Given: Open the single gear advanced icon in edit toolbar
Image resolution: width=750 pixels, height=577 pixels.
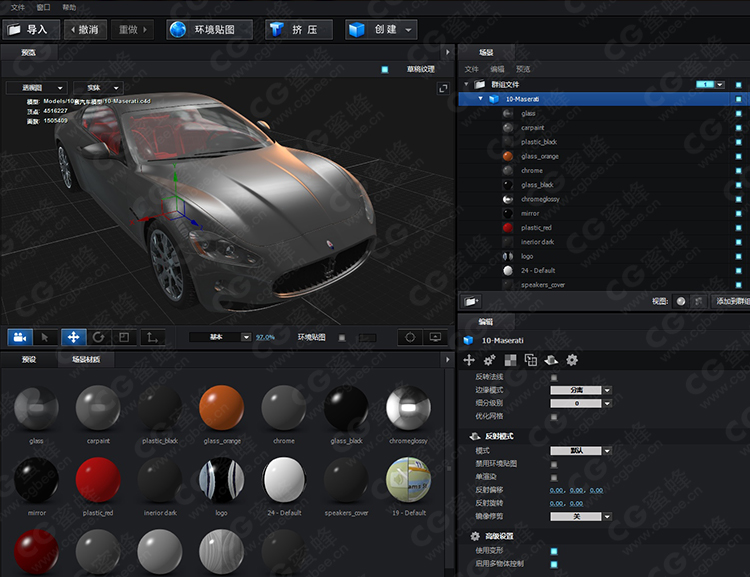Looking at the screenshot, I should [x=572, y=360].
